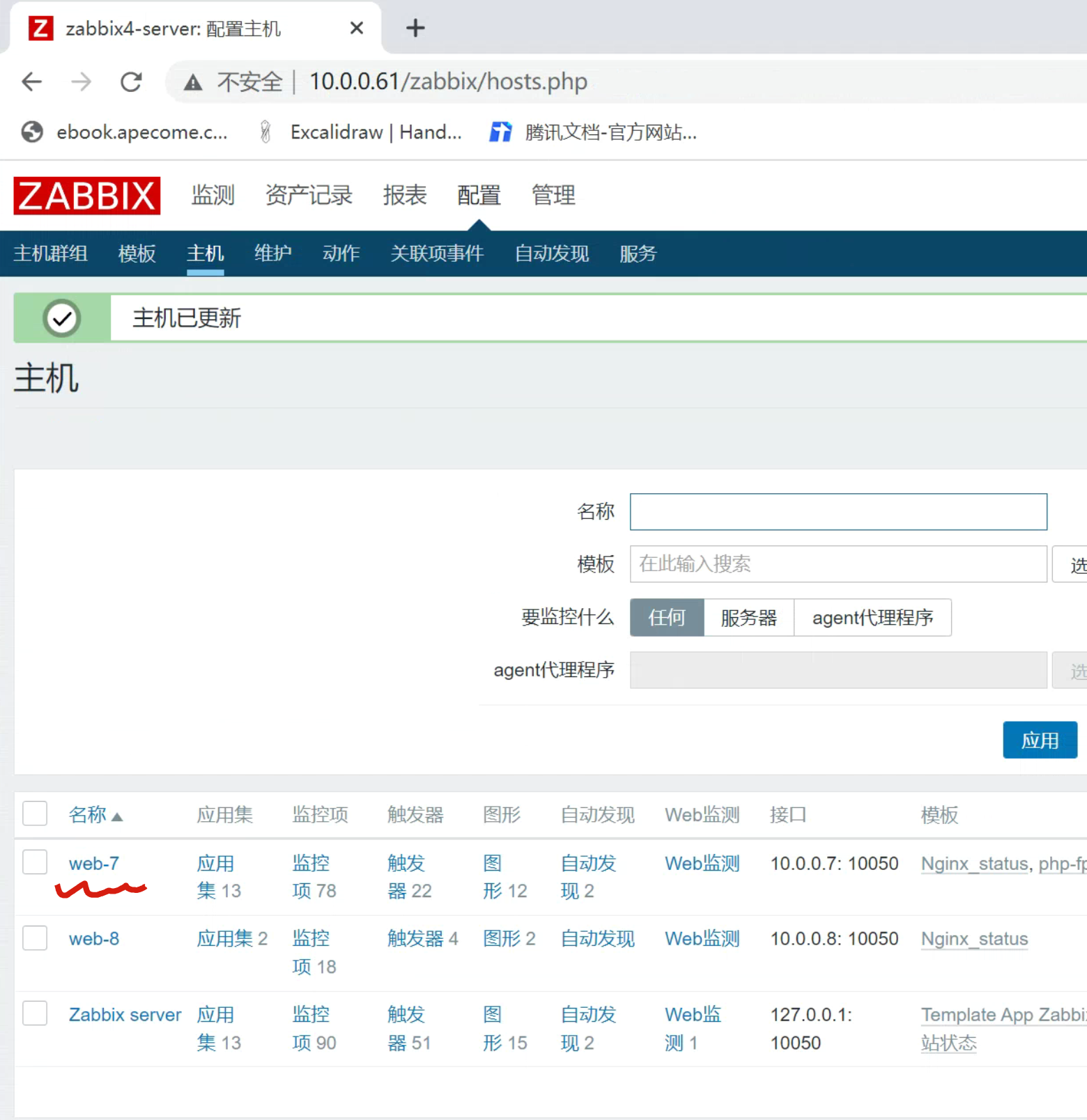Open the 监测 top menu
This screenshot has width=1087, height=1120.
[213, 196]
